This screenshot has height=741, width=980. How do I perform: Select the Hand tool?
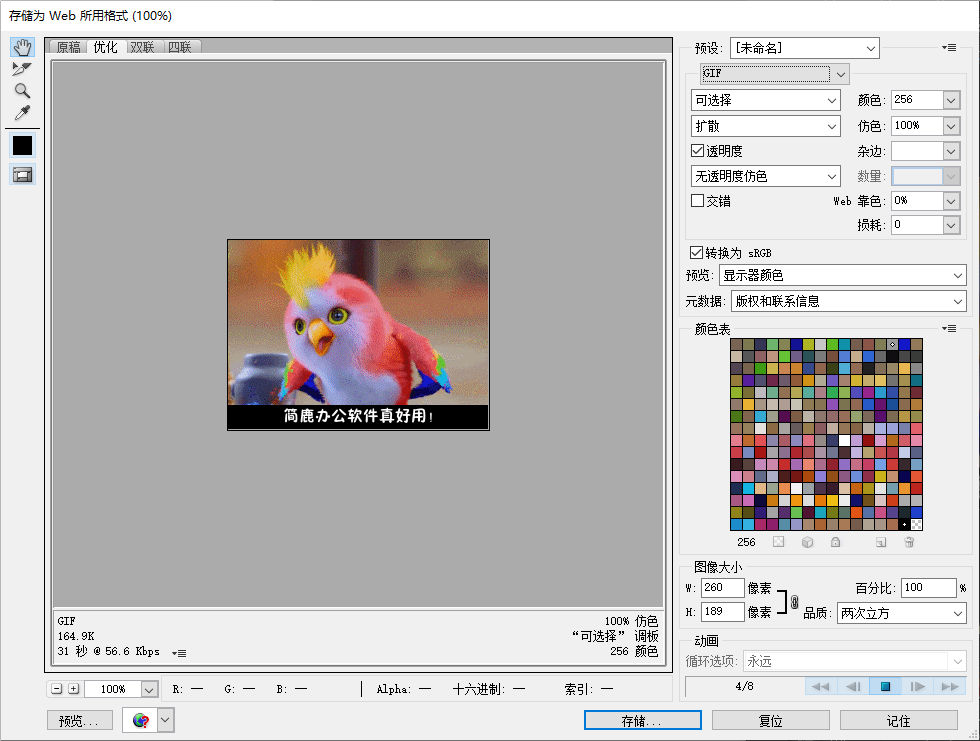pos(22,48)
